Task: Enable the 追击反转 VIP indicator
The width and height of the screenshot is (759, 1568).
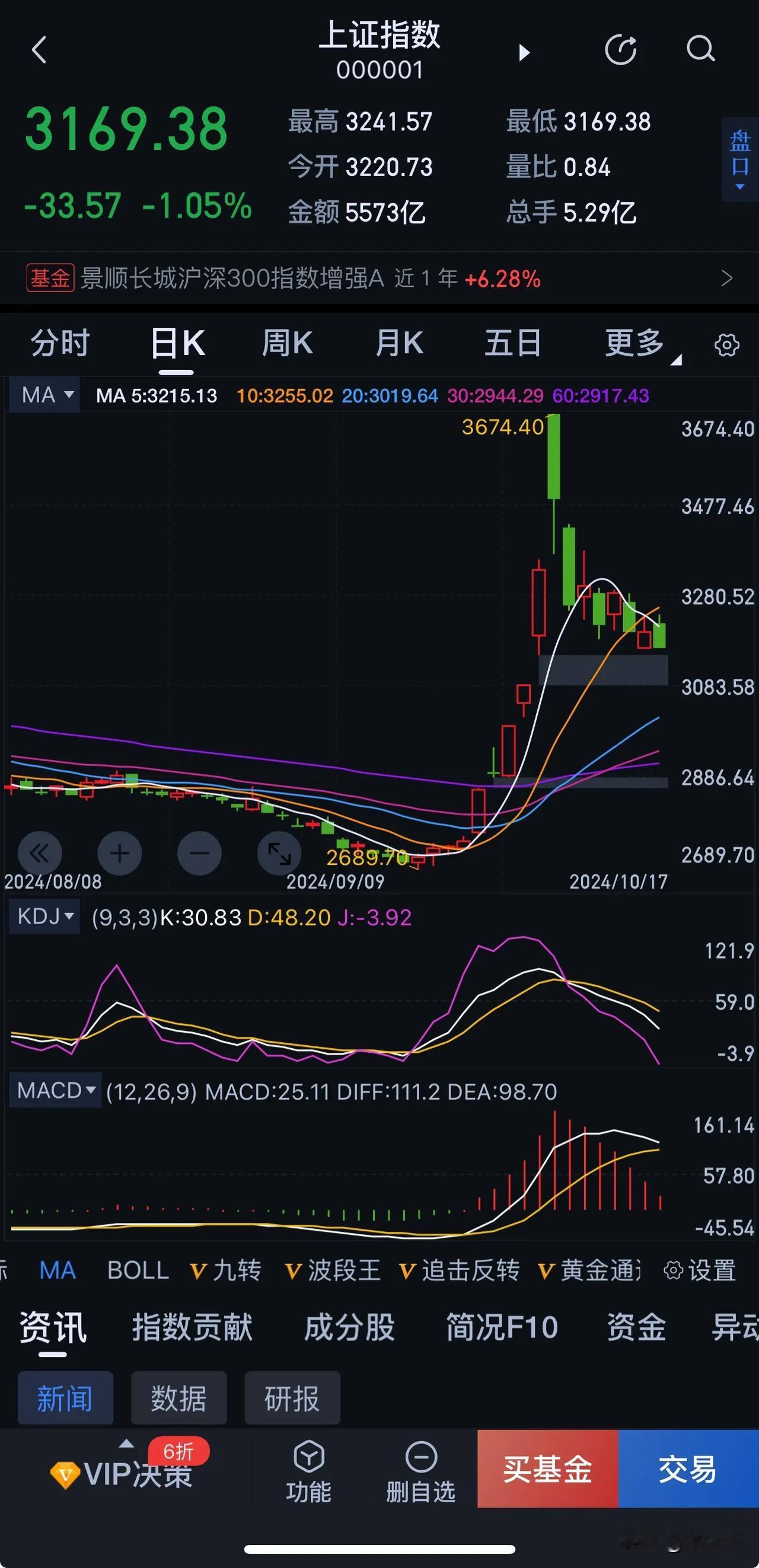Action: click(460, 1271)
